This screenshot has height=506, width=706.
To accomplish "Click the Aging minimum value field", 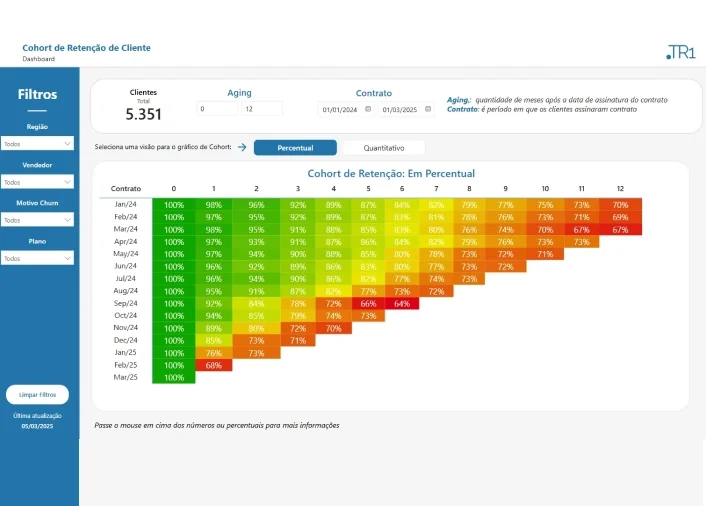I will 216,109.
